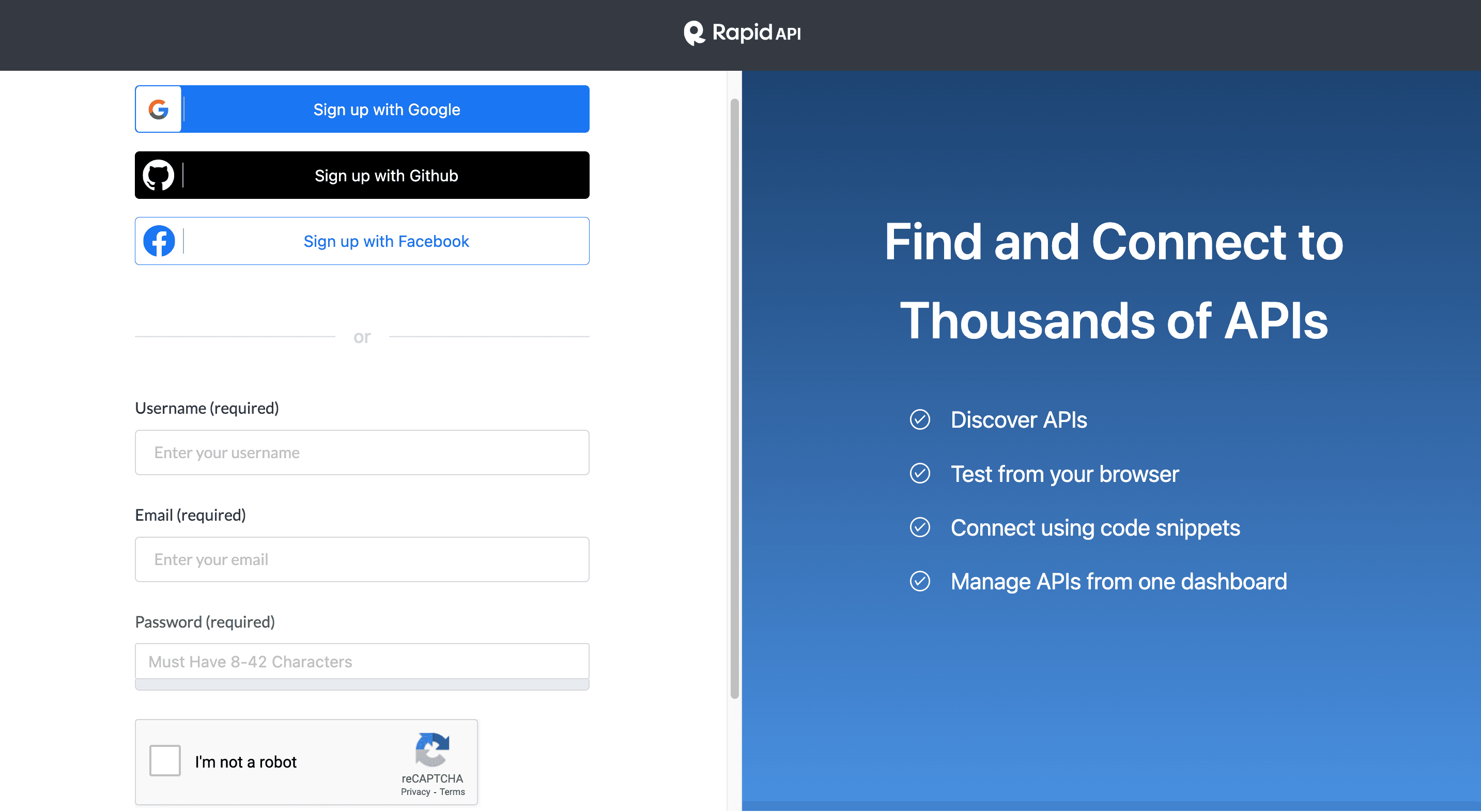Click the Google 'G' icon on signup button
Viewport: 1481px width, 812px height.
pyautogui.click(x=159, y=108)
